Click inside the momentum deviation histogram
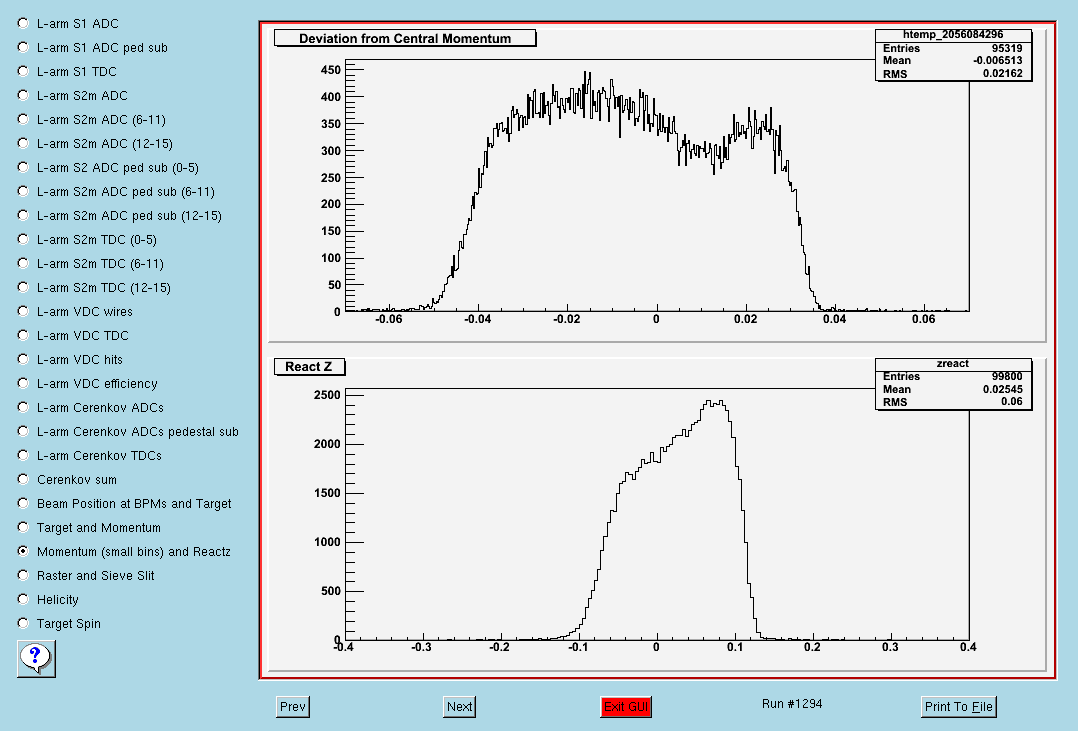The height and width of the screenshot is (731, 1078). pos(657,186)
